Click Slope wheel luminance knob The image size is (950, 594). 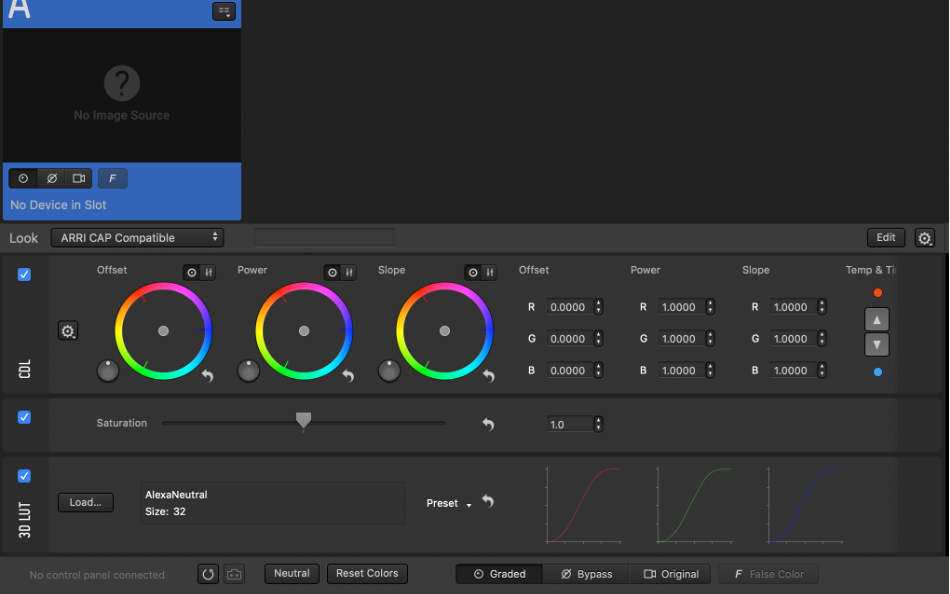coord(389,371)
